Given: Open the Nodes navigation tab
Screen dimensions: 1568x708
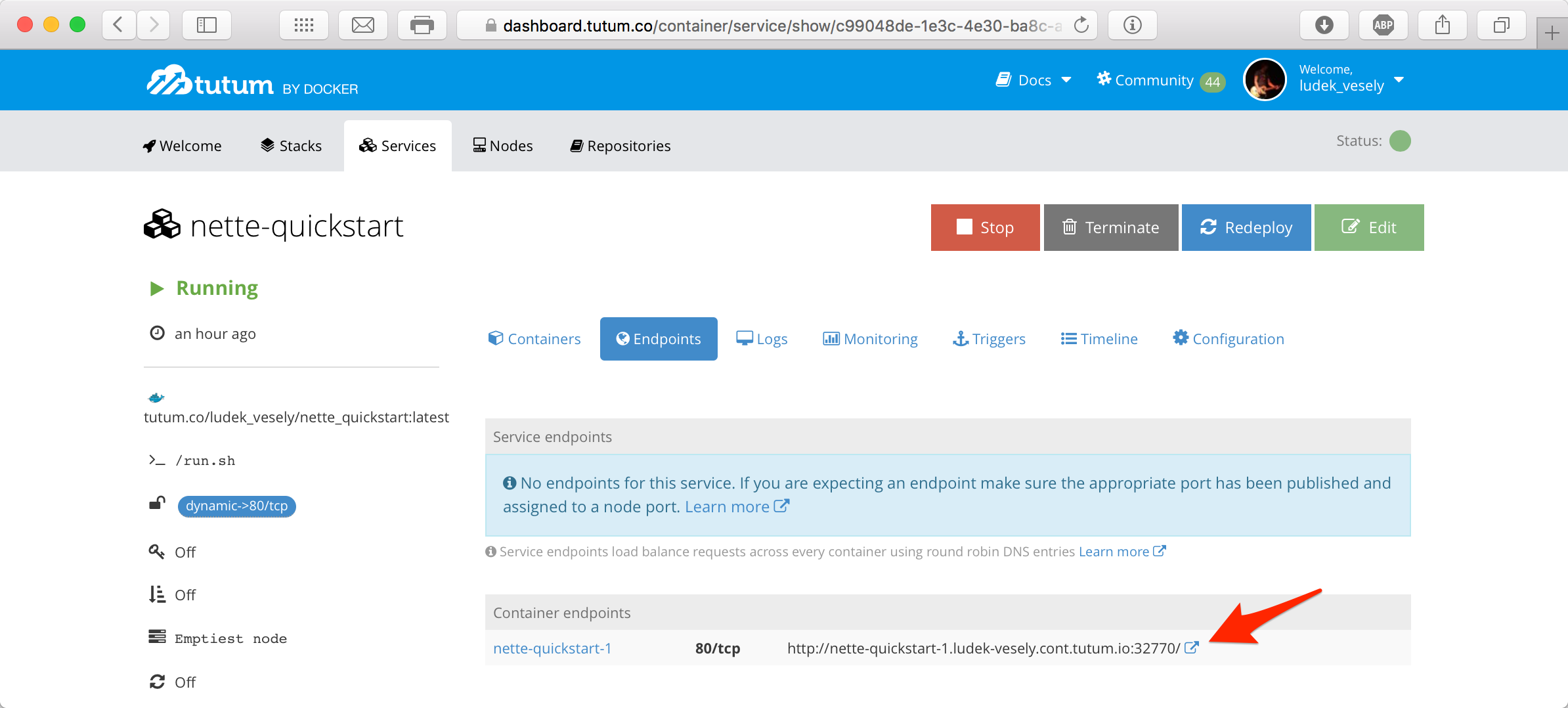Looking at the screenshot, I should point(503,146).
